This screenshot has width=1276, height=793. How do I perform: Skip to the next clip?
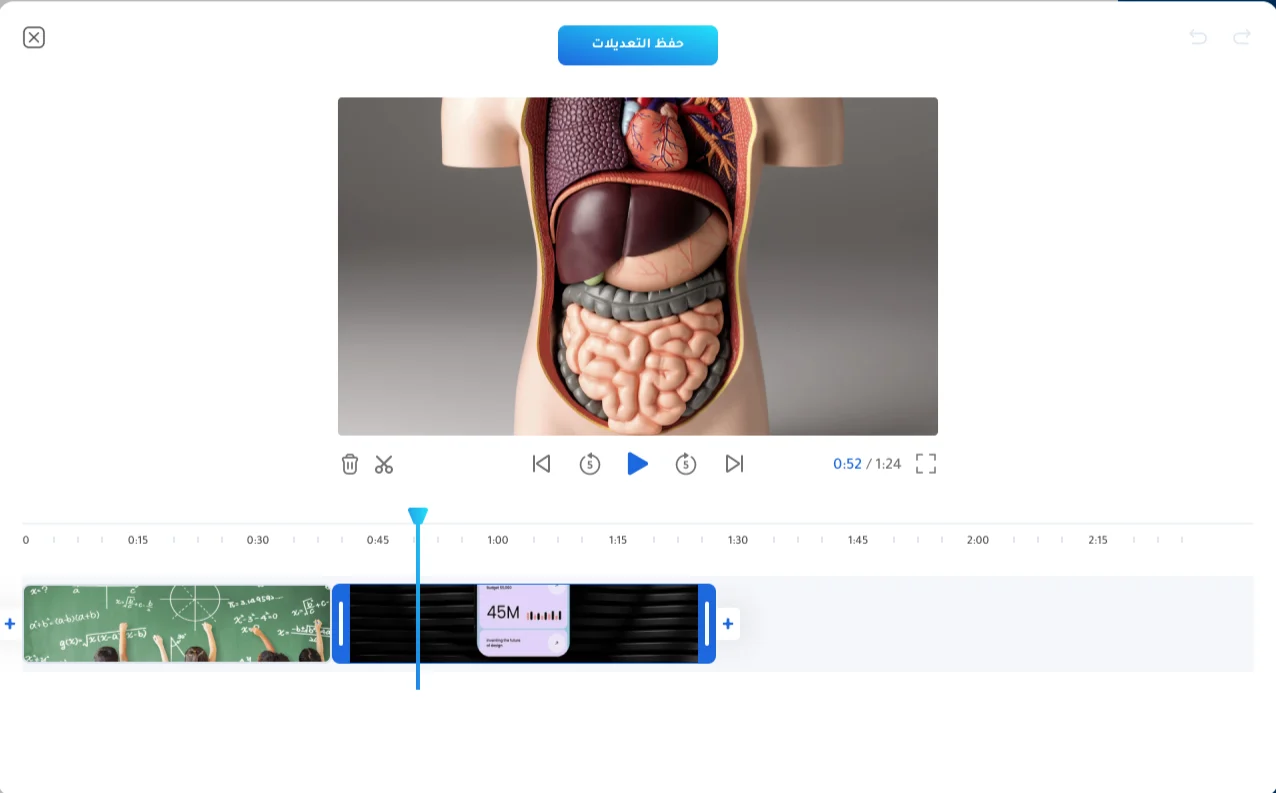[x=735, y=464]
